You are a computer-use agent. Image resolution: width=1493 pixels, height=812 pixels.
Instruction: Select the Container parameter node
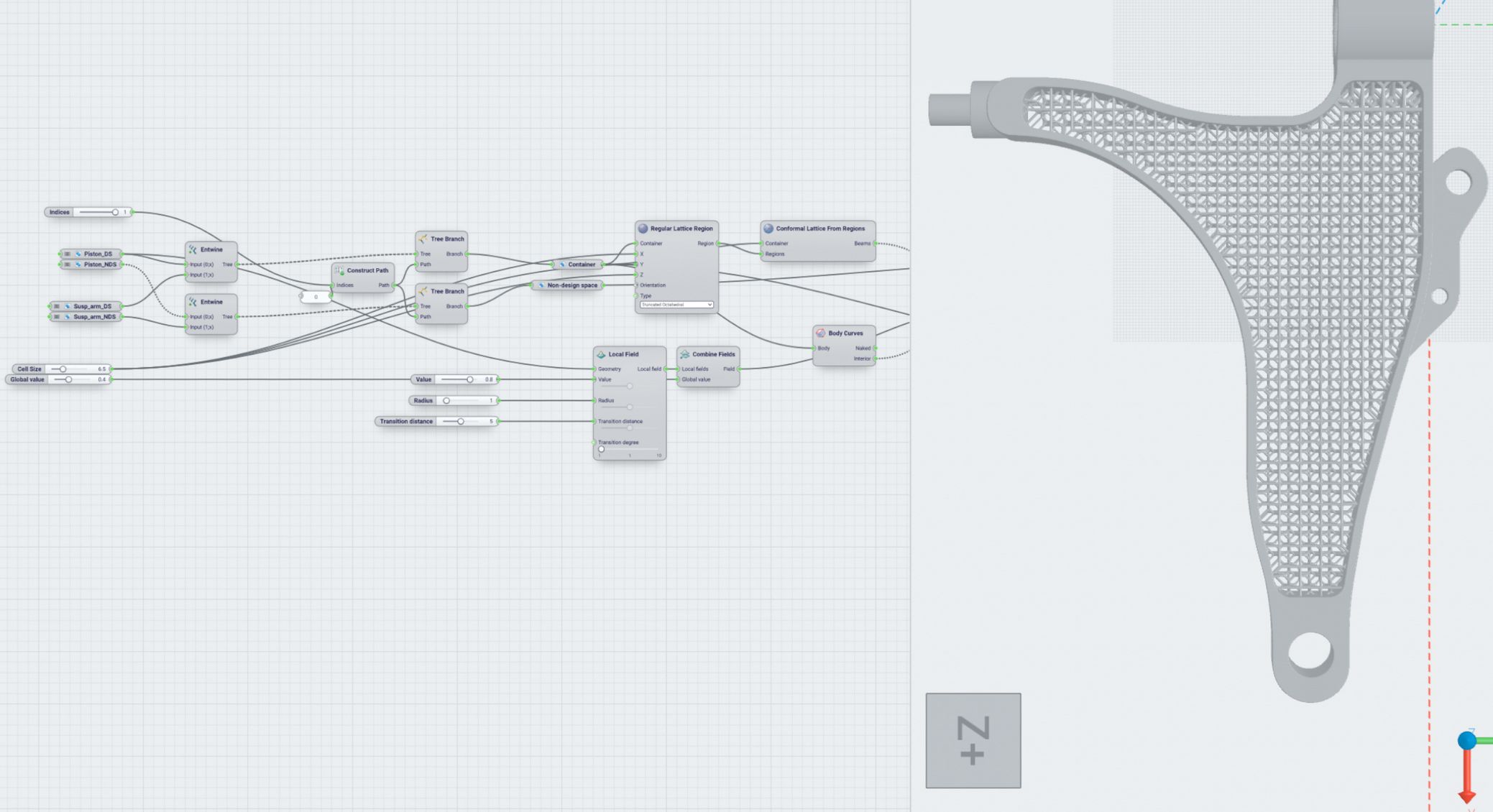(x=581, y=264)
